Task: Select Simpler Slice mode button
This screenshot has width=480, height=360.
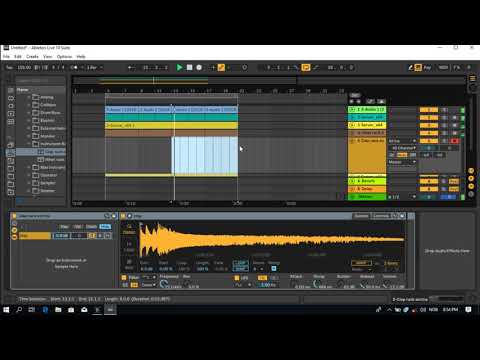Action: tap(129, 264)
